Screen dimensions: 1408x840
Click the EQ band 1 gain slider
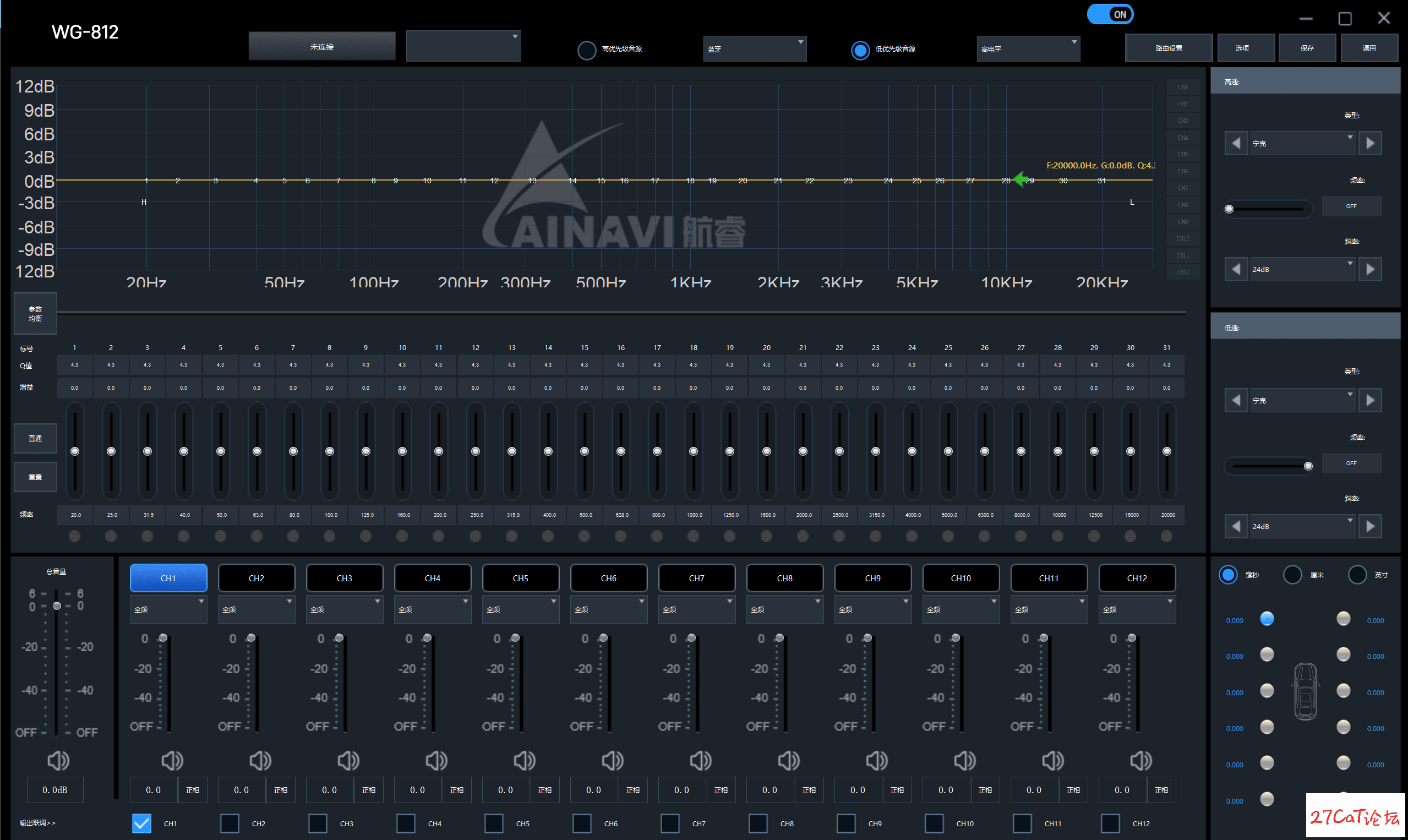[x=75, y=451]
